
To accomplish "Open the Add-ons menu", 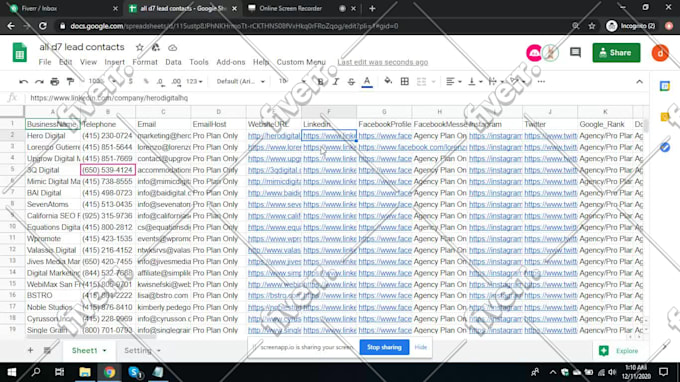I will tap(231, 62).
